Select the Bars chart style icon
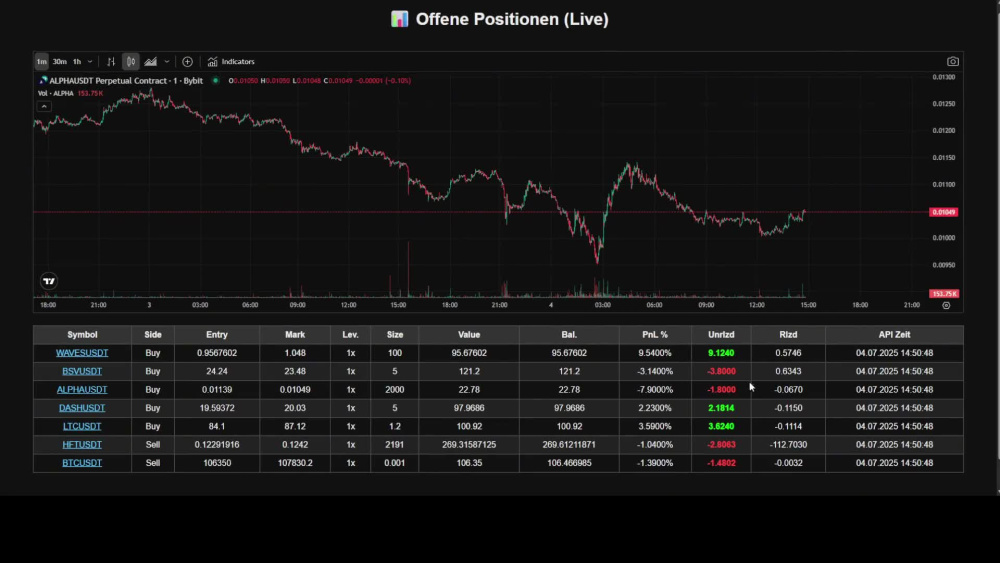The image size is (1000, 563). coord(111,62)
